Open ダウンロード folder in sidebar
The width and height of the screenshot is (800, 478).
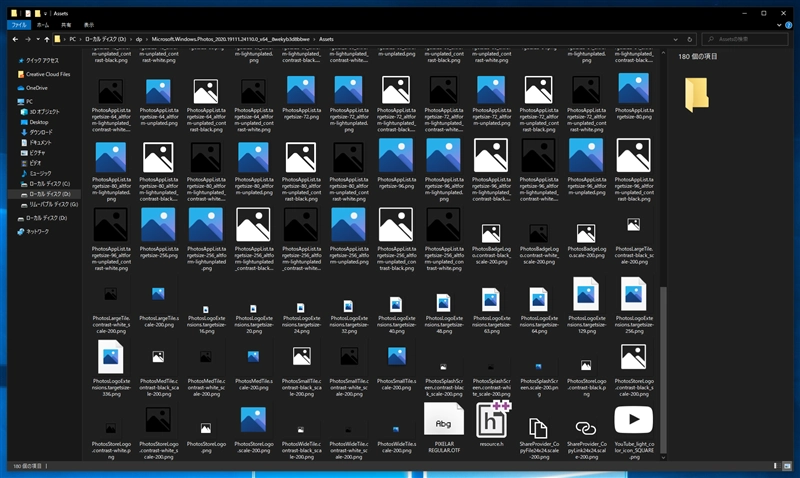[36, 132]
